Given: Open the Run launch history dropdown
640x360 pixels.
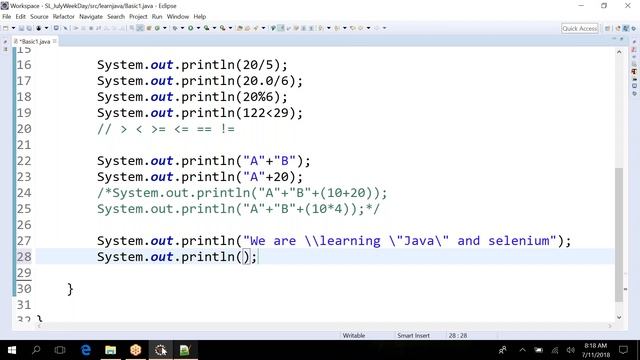Looking at the screenshot, I should [199, 28].
